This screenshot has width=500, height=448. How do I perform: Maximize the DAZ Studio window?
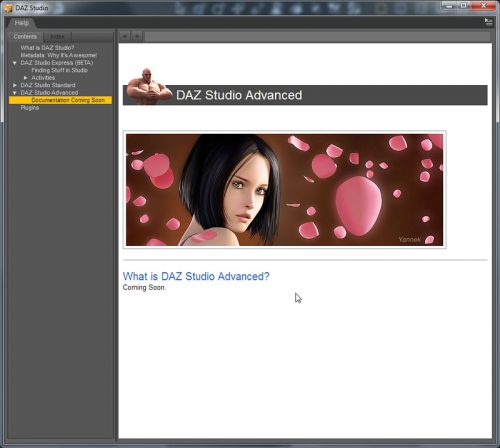(464, 5)
